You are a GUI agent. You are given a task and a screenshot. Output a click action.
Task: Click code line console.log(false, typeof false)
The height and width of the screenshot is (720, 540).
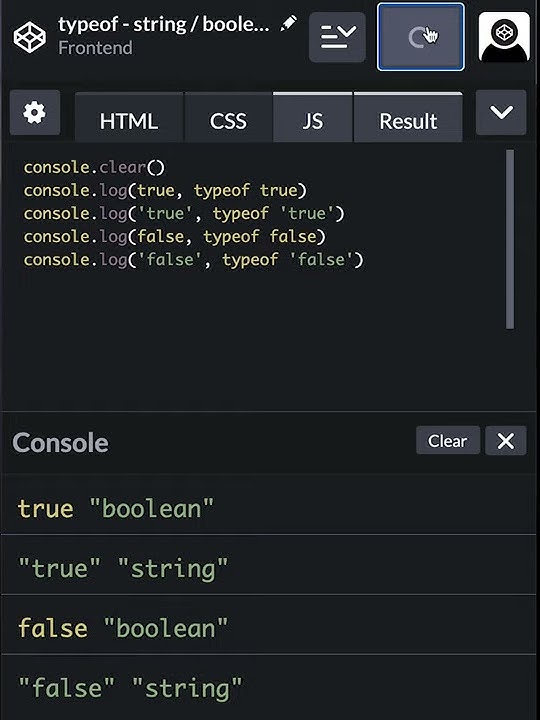click(x=174, y=236)
